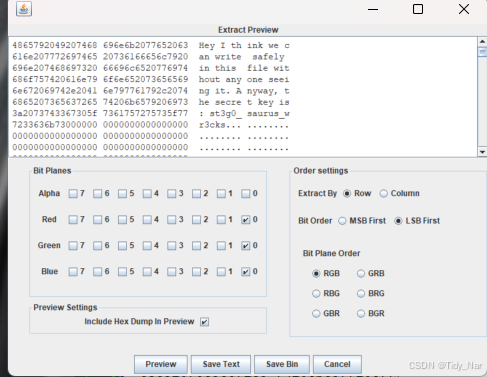Image resolution: width=487 pixels, height=377 pixels.
Task: Select RGB bit plane order
Action: pyautogui.click(x=316, y=274)
